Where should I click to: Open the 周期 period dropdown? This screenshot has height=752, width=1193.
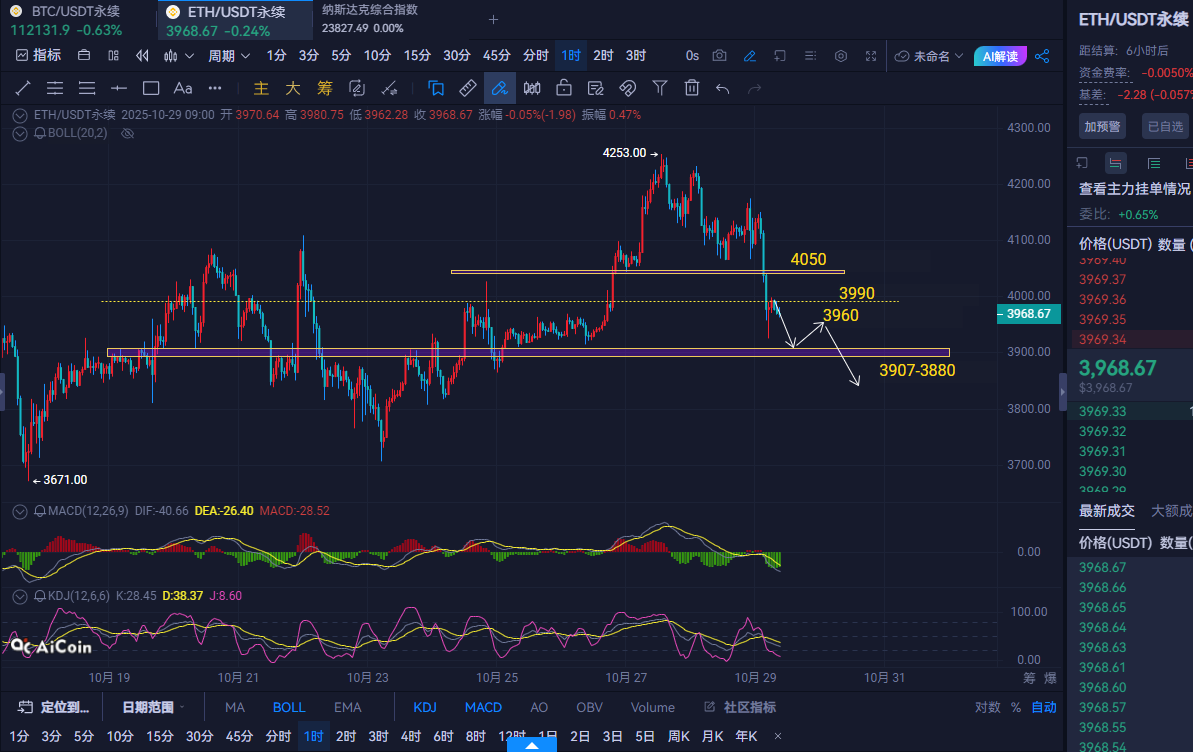227,56
